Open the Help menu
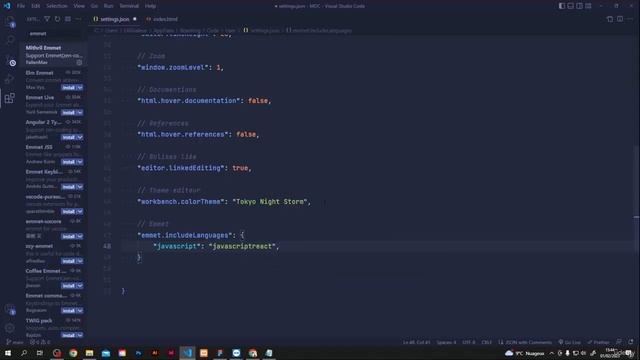Viewport: 640px width, 360px height. coord(150,6)
